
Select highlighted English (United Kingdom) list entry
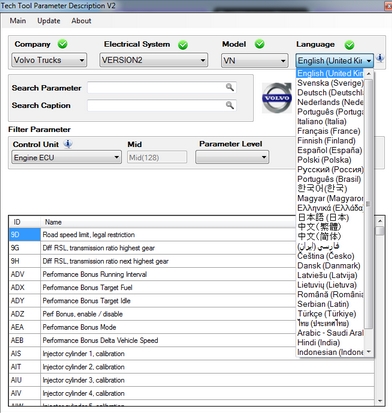330,73
